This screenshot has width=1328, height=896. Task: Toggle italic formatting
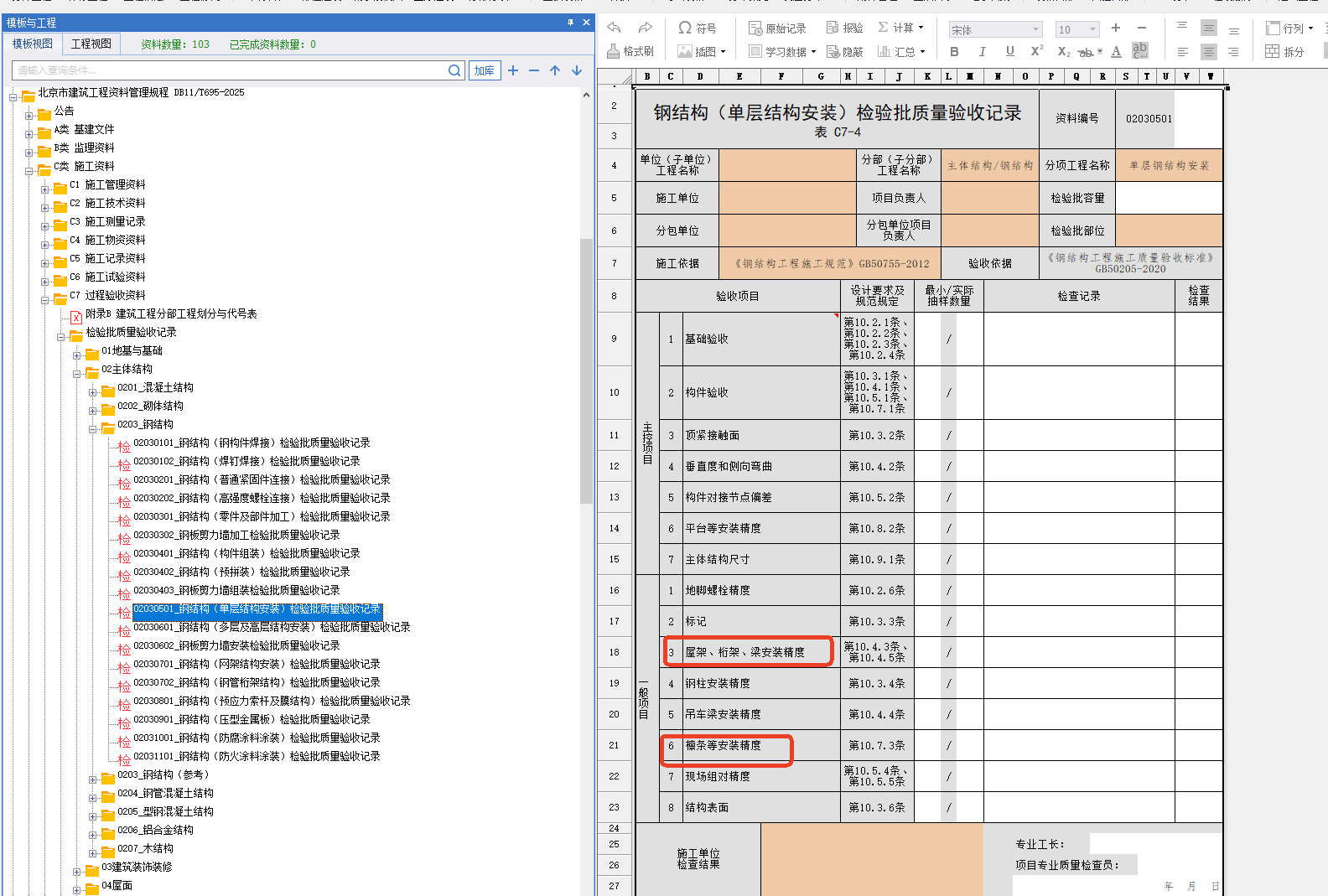982,51
